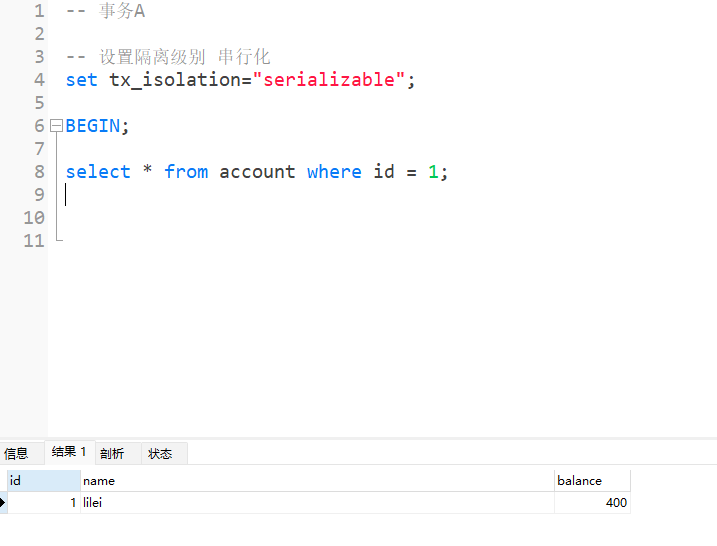Click the balance column header
This screenshot has height=546, width=717.
coord(593,481)
